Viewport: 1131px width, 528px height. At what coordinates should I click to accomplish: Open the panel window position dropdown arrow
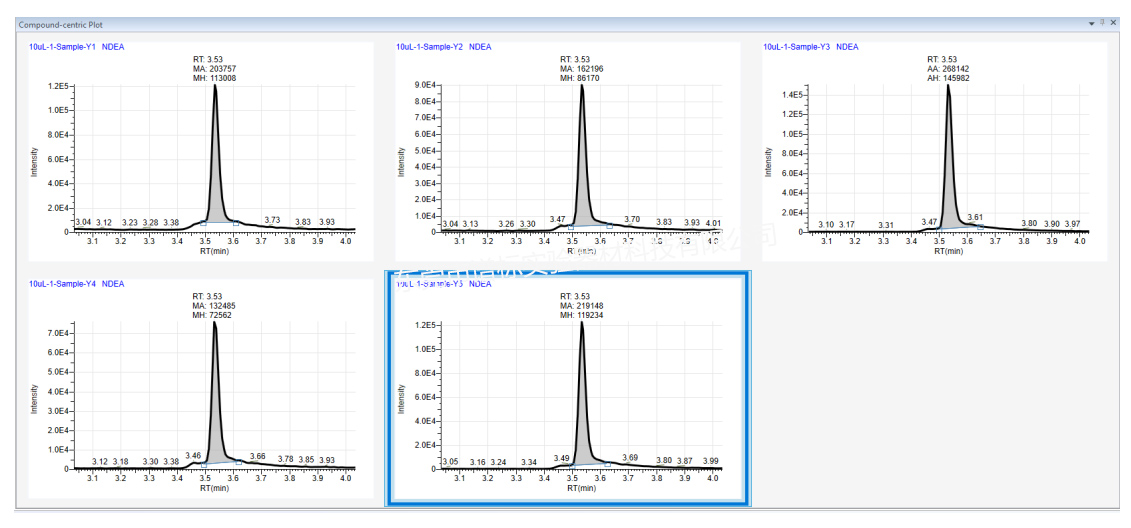1092,23
